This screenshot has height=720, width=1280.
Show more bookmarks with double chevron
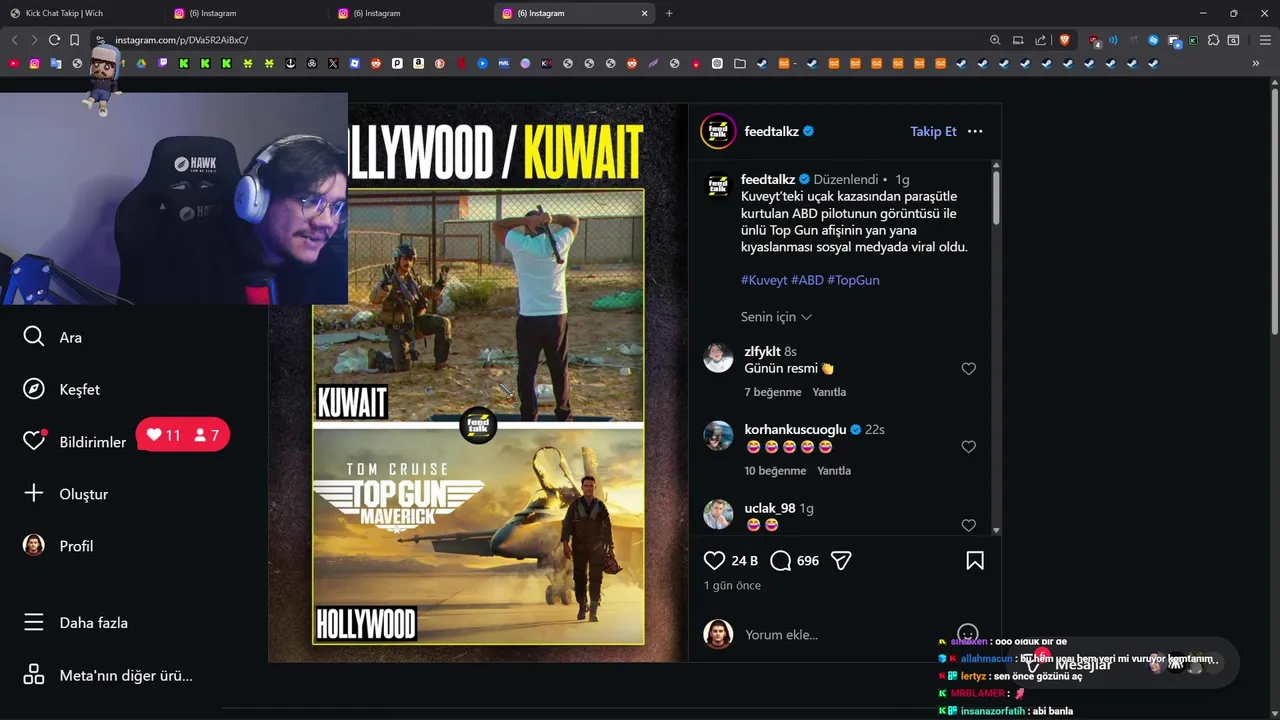(1256, 63)
